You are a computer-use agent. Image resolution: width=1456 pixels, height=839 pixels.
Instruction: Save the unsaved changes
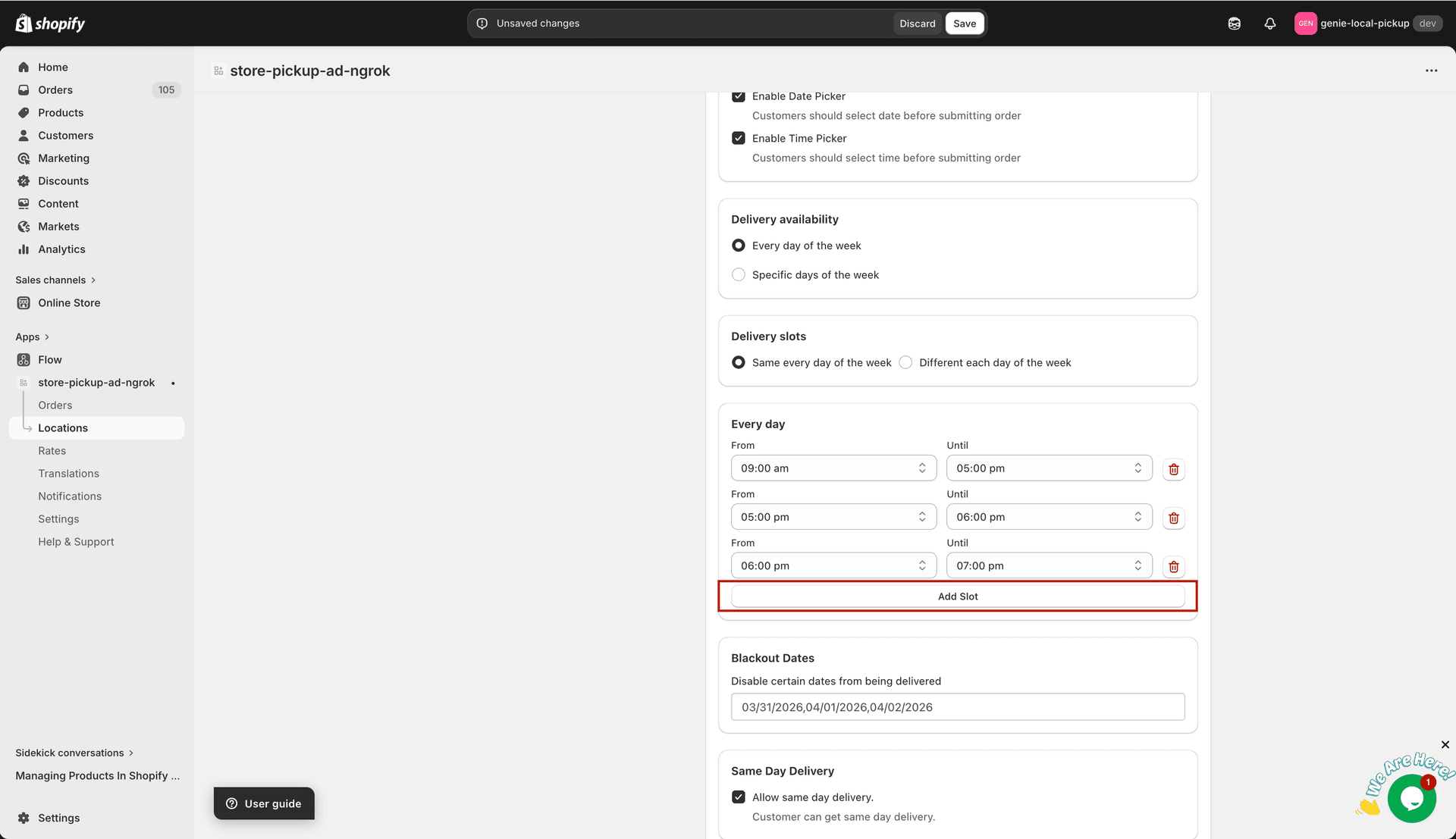coord(964,23)
